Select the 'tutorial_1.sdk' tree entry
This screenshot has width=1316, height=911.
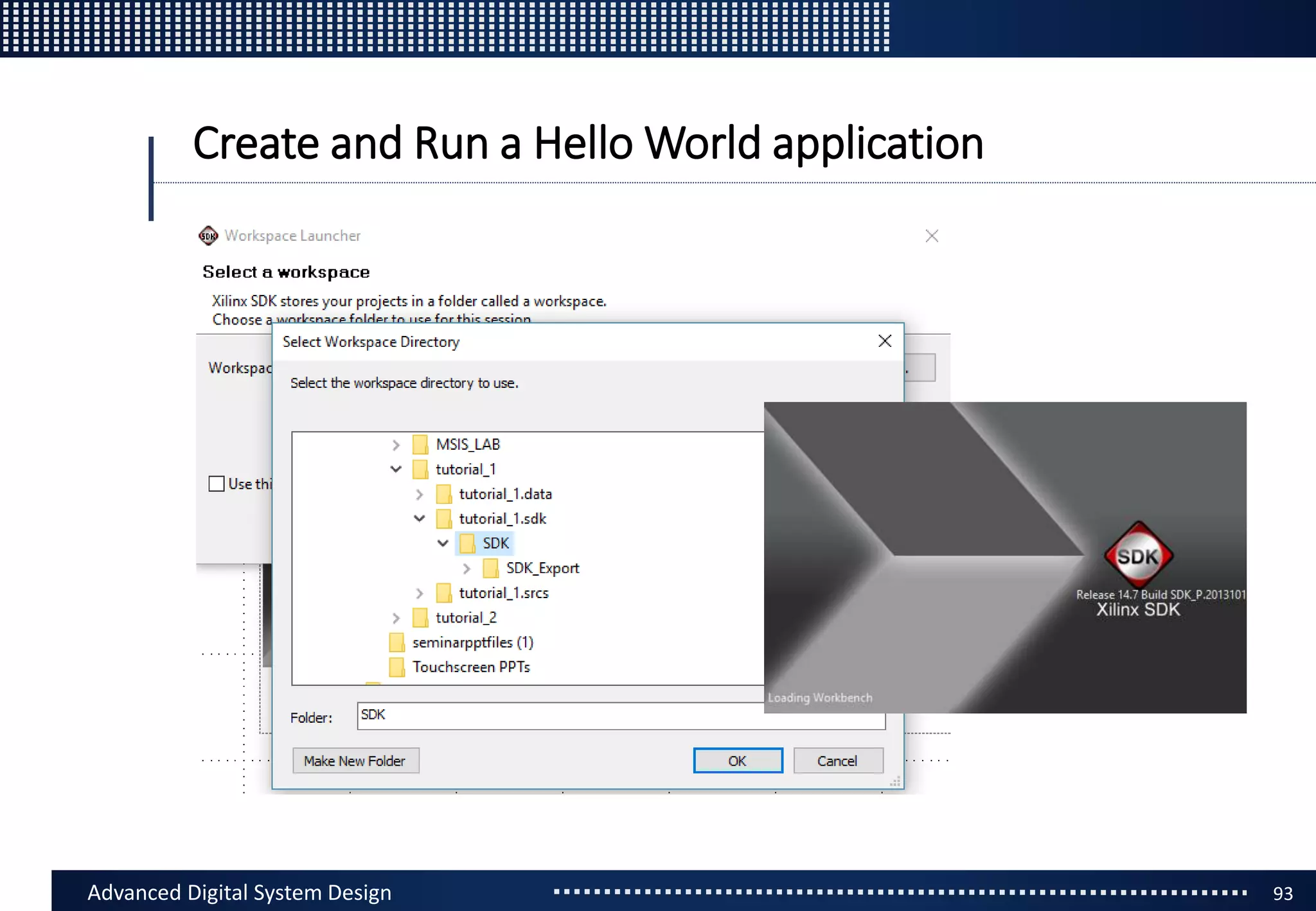(x=502, y=519)
